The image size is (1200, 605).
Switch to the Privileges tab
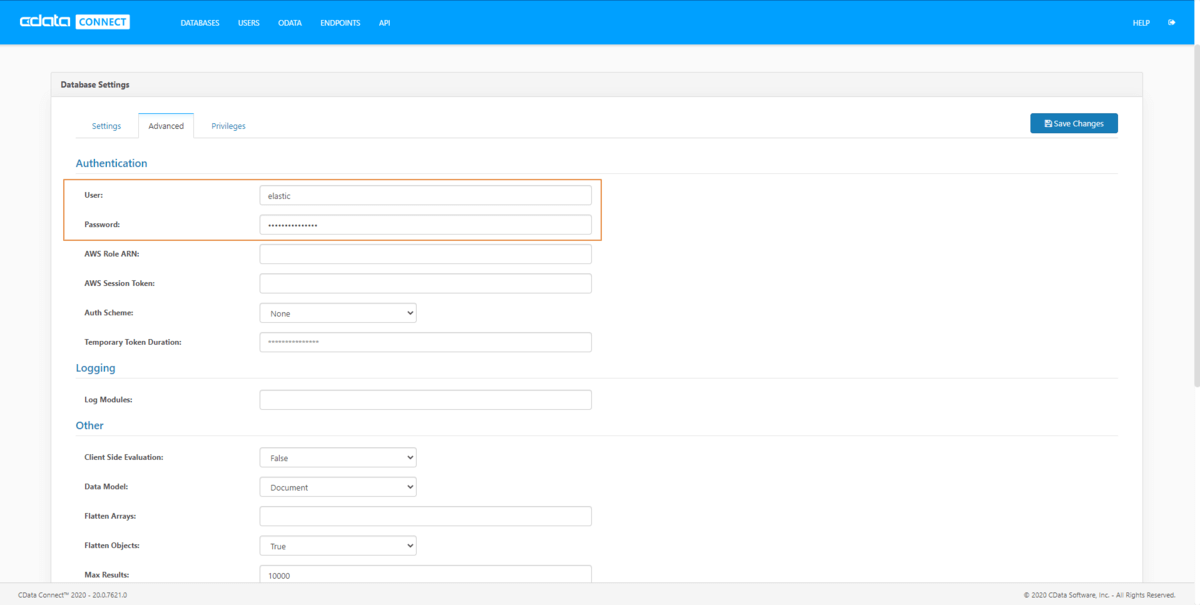pos(228,126)
